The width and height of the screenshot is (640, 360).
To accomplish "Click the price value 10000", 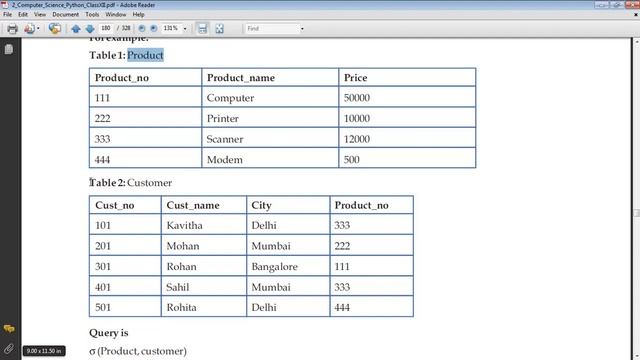I will [x=357, y=118].
